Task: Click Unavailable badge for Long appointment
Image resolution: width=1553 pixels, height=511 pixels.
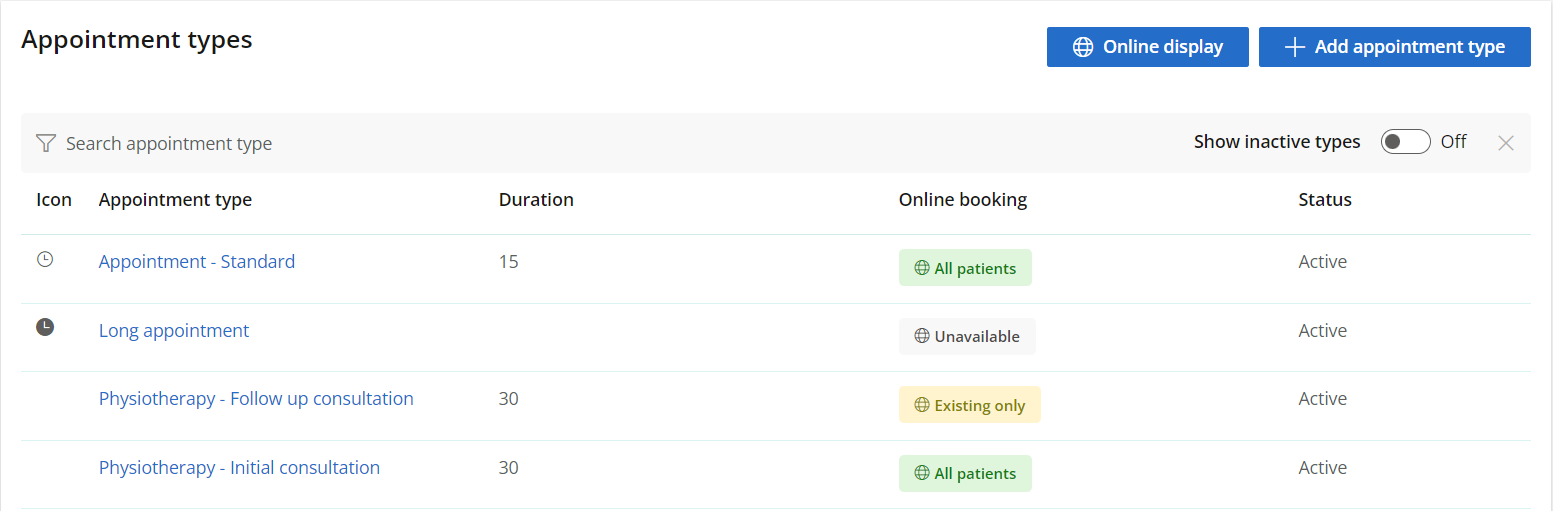Action: 967,336
